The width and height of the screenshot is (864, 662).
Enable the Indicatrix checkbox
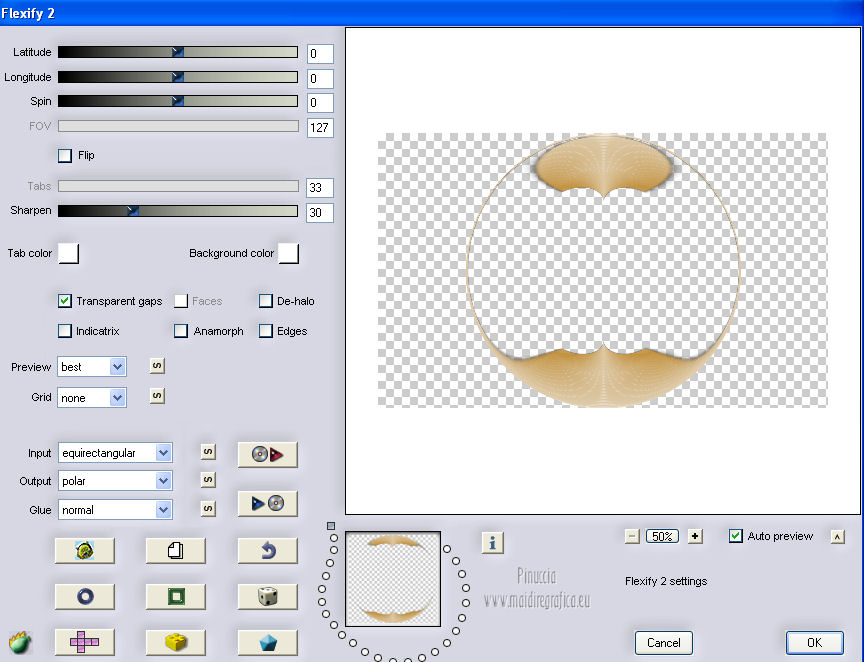[65, 331]
